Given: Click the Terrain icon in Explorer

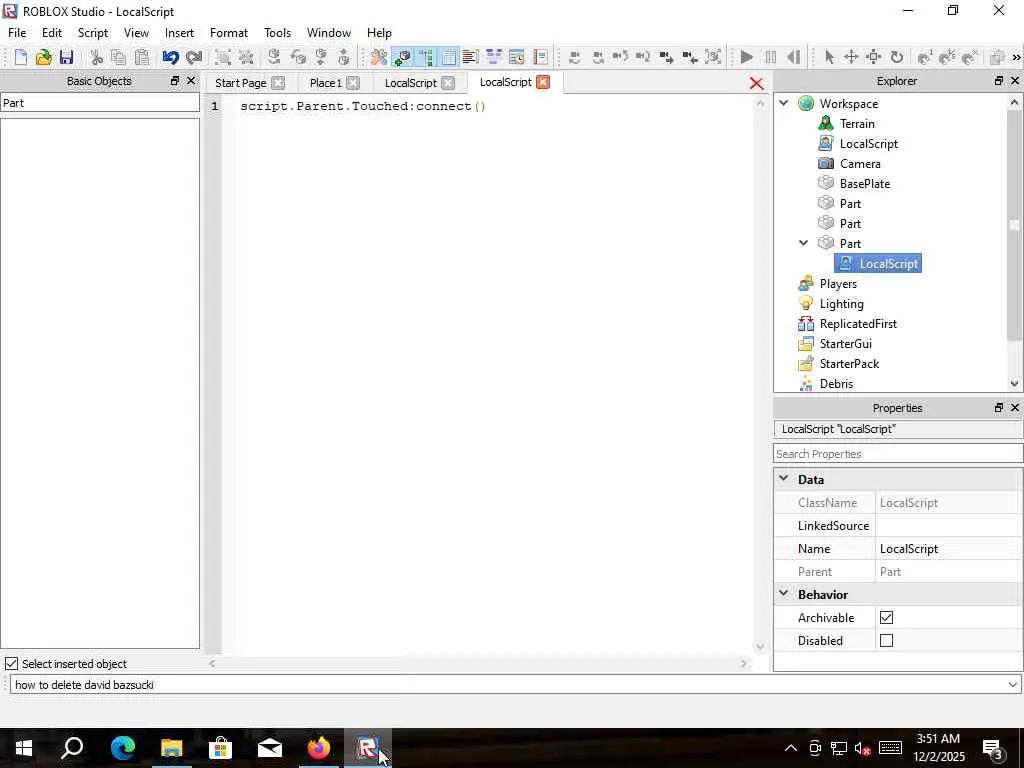Looking at the screenshot, I should click(x=825, y=123).
